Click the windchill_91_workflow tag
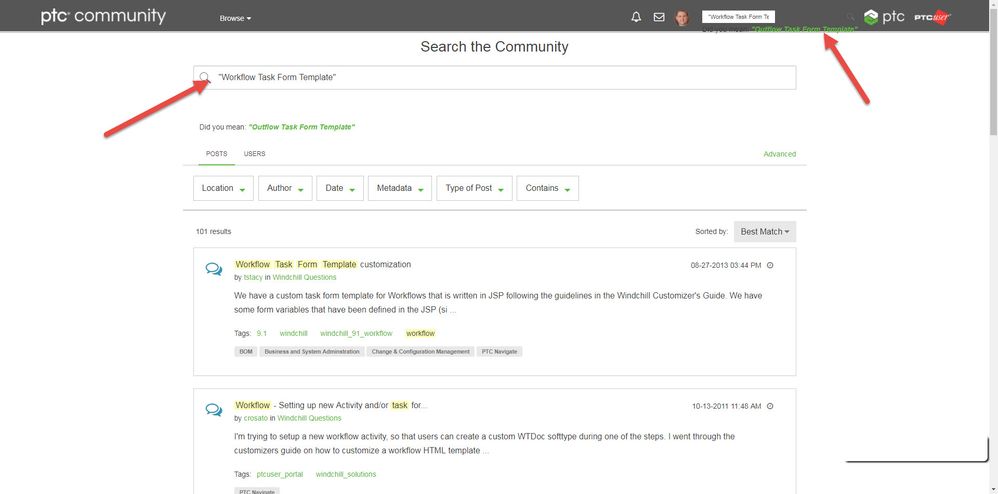The image size is (998, 494). (356, 334)
